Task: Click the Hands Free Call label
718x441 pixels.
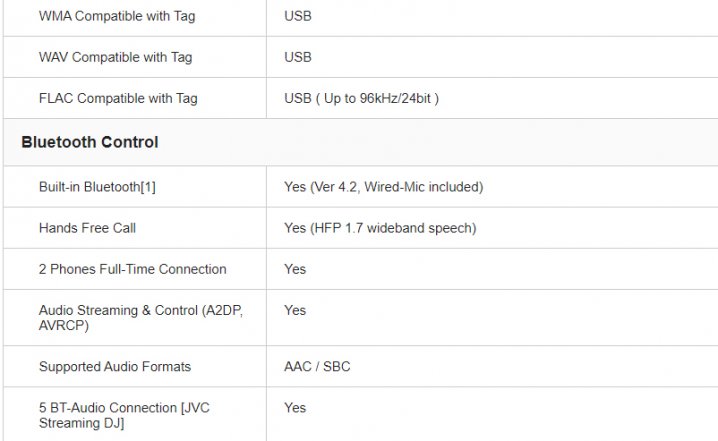Action: [x=87, y=228]
